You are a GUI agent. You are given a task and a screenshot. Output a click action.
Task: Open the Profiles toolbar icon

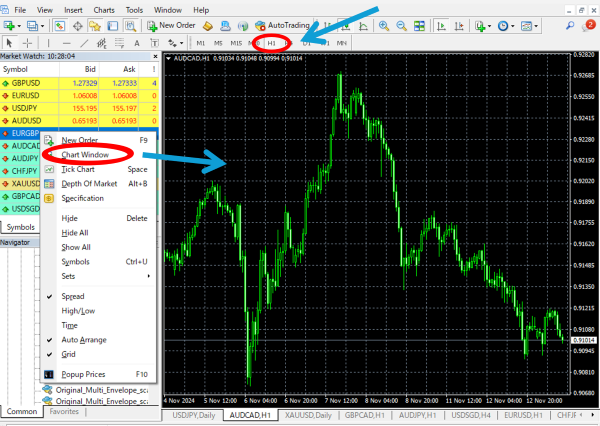tap(33, 26)
